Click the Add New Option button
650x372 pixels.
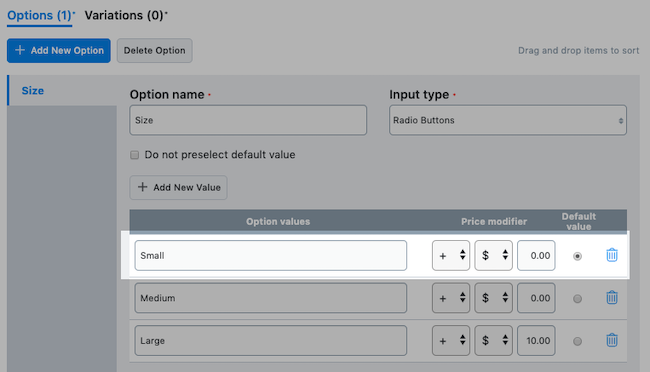click(59, 51)
